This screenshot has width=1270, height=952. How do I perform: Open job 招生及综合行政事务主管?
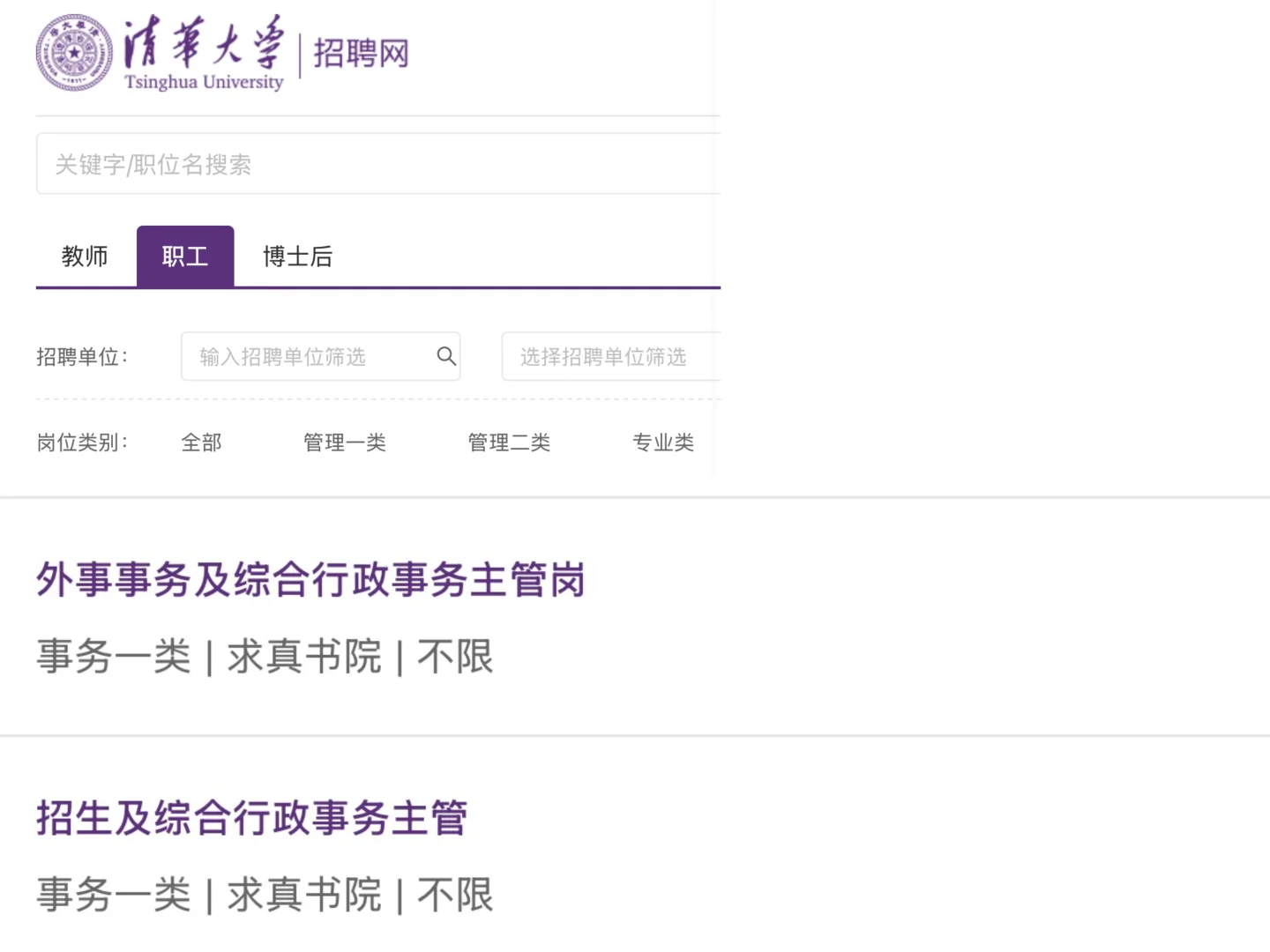[251, 818]
